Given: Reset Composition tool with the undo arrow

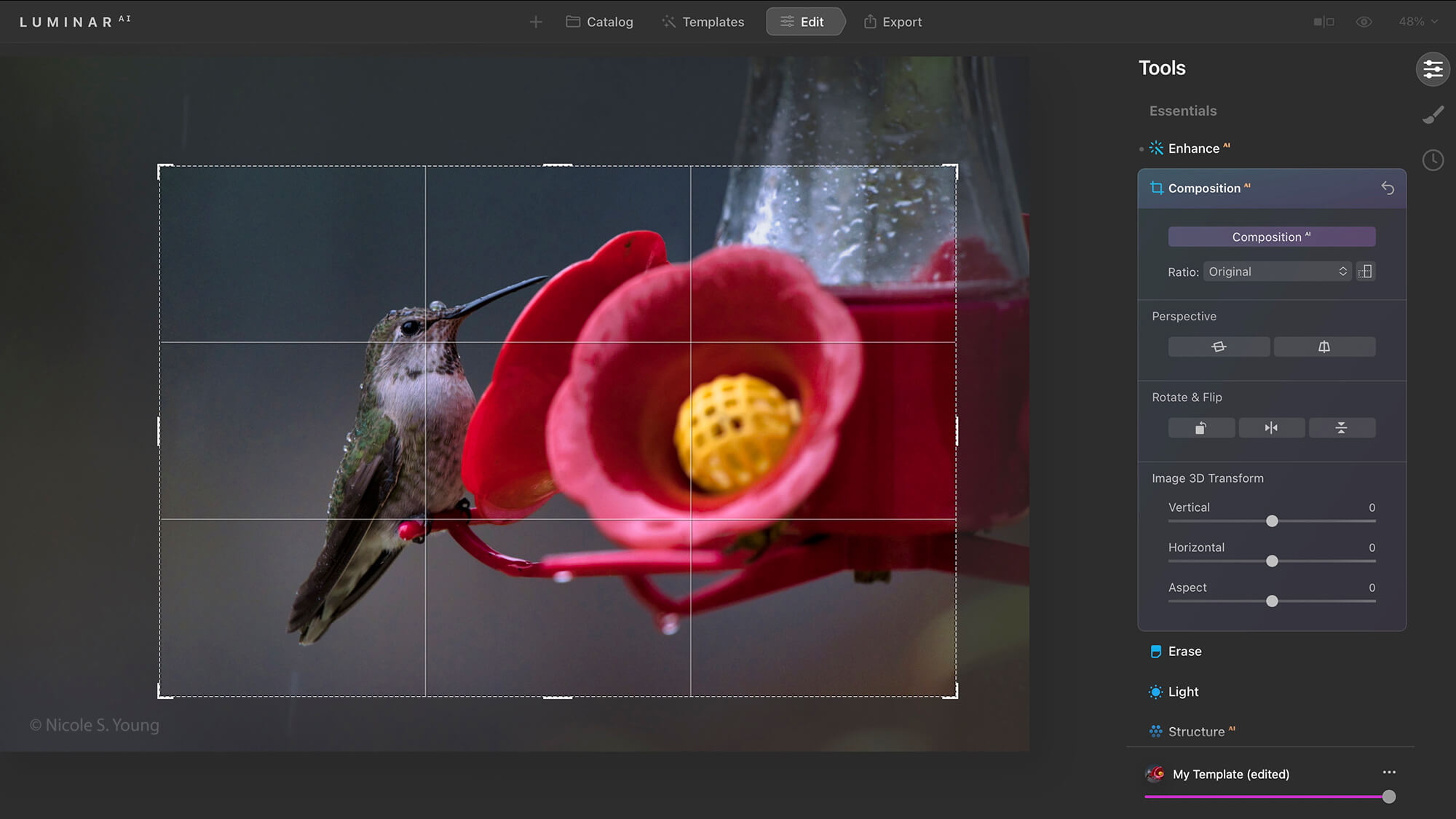Looking at the screenshot, I should click(x=1388, y=189).
